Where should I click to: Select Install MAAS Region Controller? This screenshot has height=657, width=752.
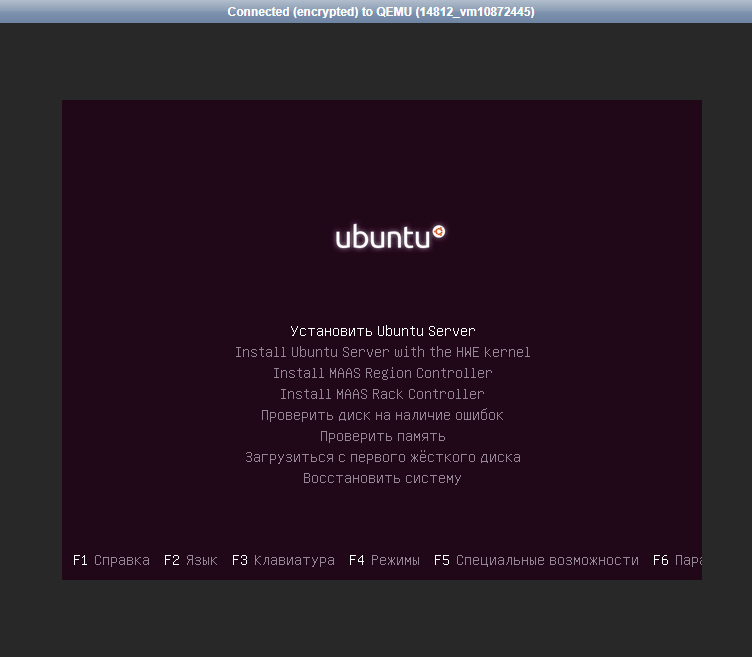(382, 374)
